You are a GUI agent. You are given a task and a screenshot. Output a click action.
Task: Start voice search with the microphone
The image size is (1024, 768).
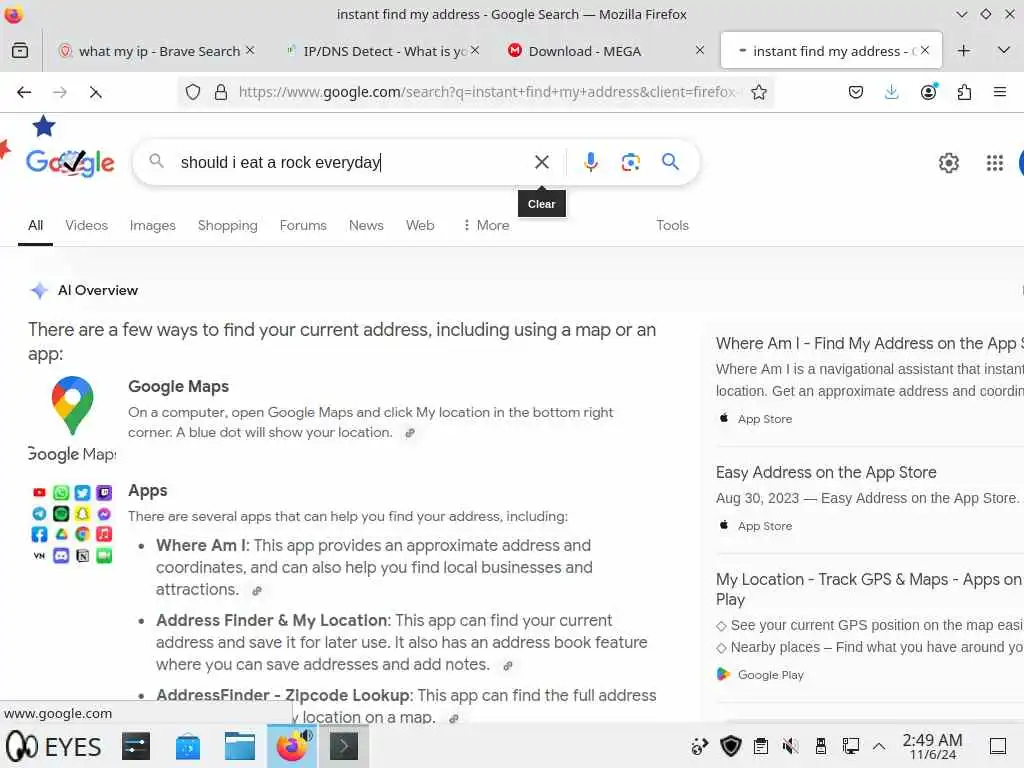pos(590,162)
